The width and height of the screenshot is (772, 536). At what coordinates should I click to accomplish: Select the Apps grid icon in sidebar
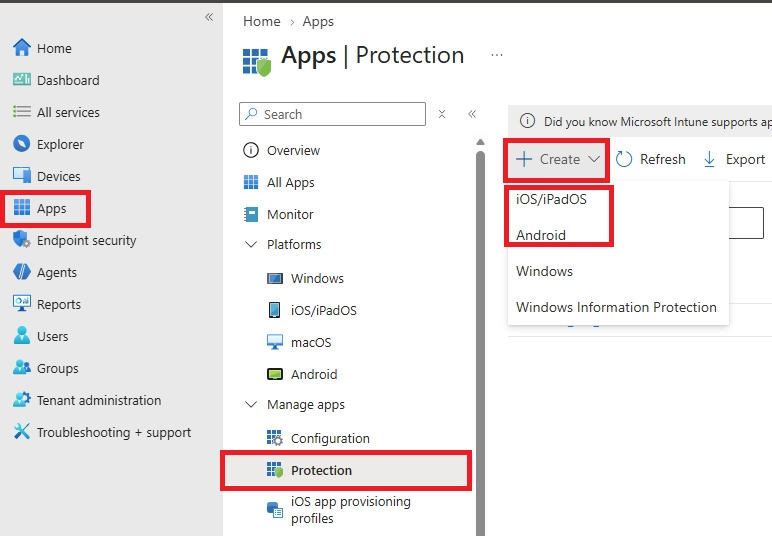coord(22,208)
